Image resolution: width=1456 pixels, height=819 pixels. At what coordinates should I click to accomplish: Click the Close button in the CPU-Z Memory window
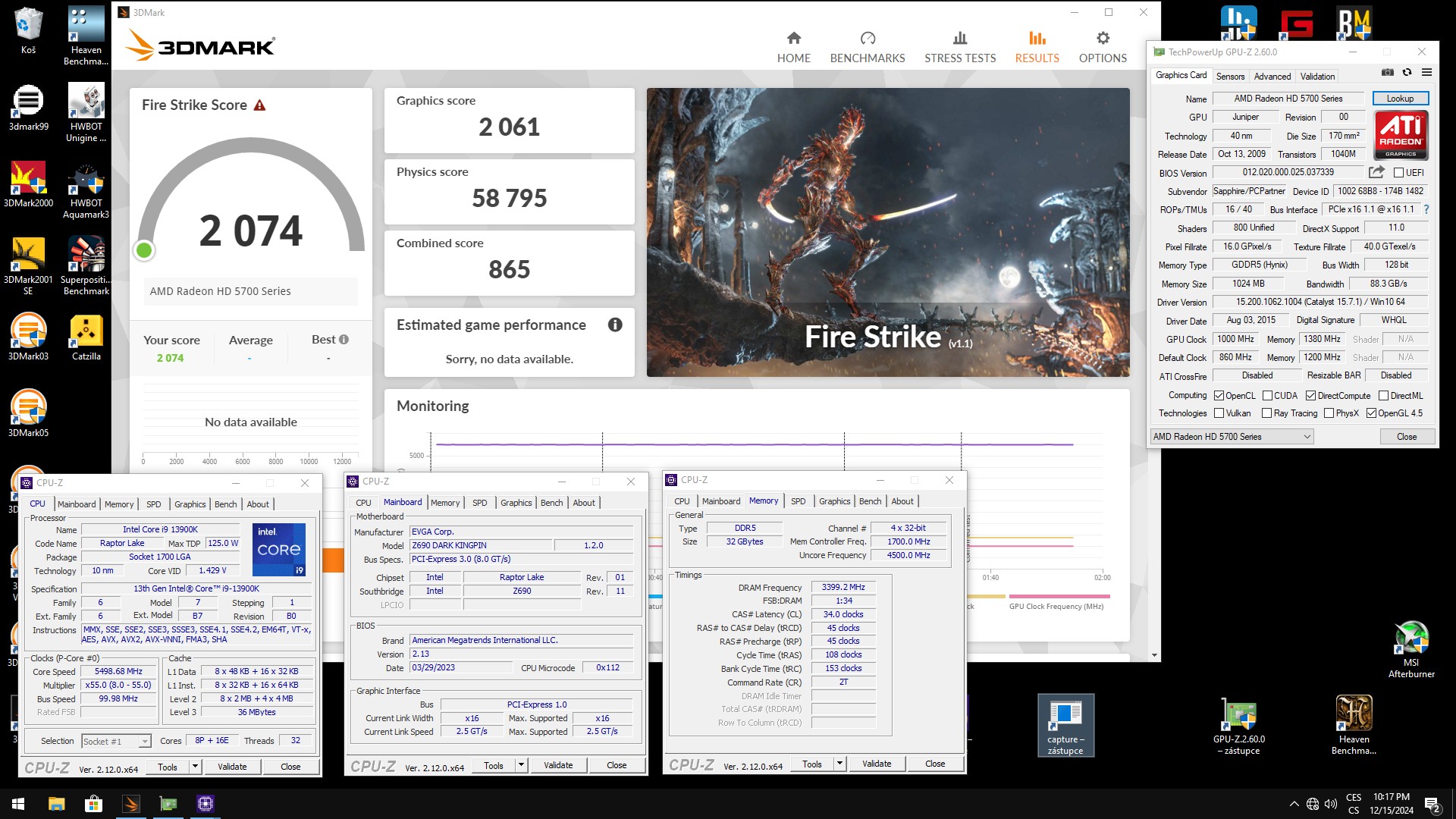pyautogui.click(x=935, y=764)
